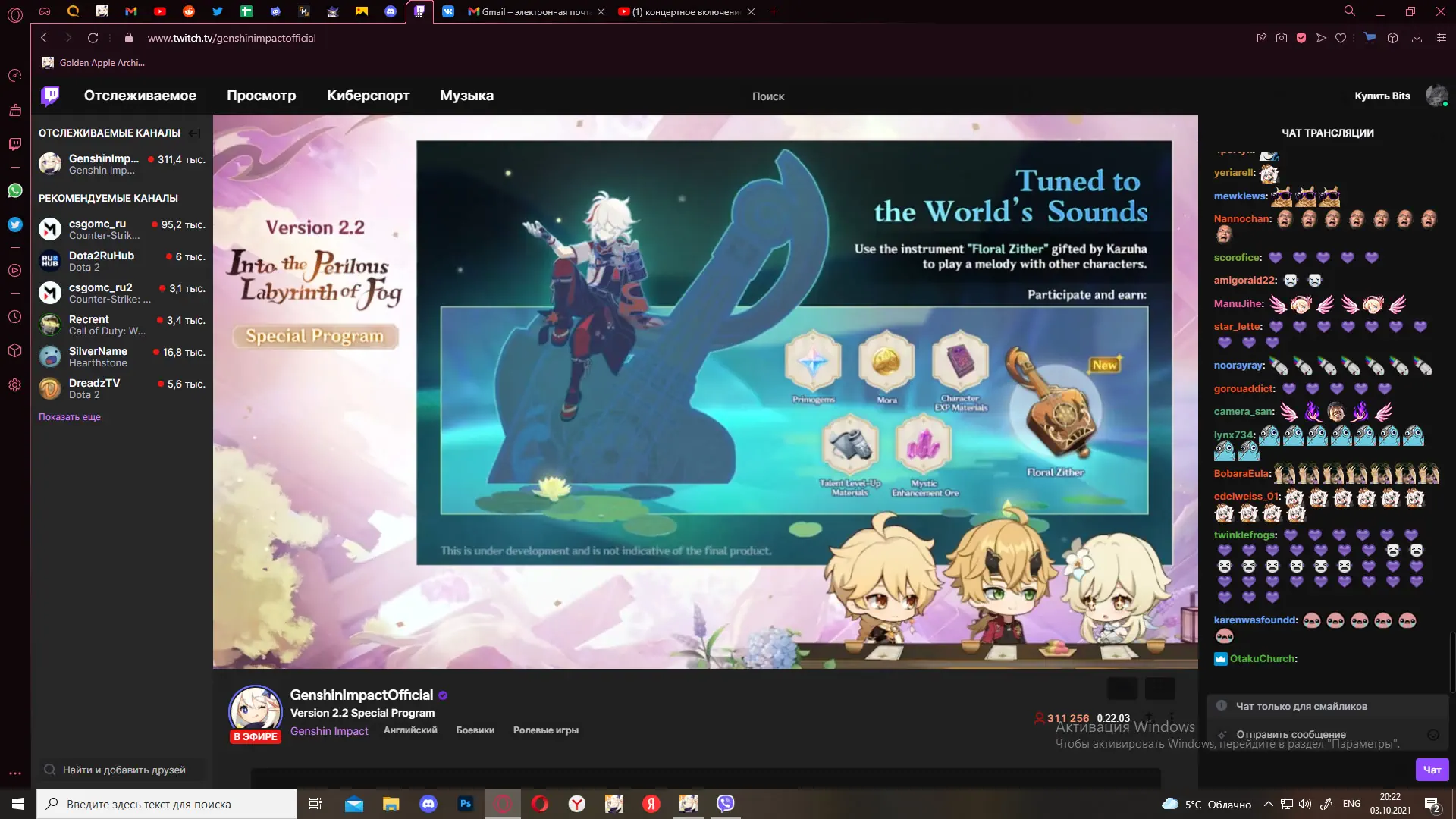The width and height of the screenshot is (1456, 819).
Task: Open user avatar account menu
Action: point(1436,96)
